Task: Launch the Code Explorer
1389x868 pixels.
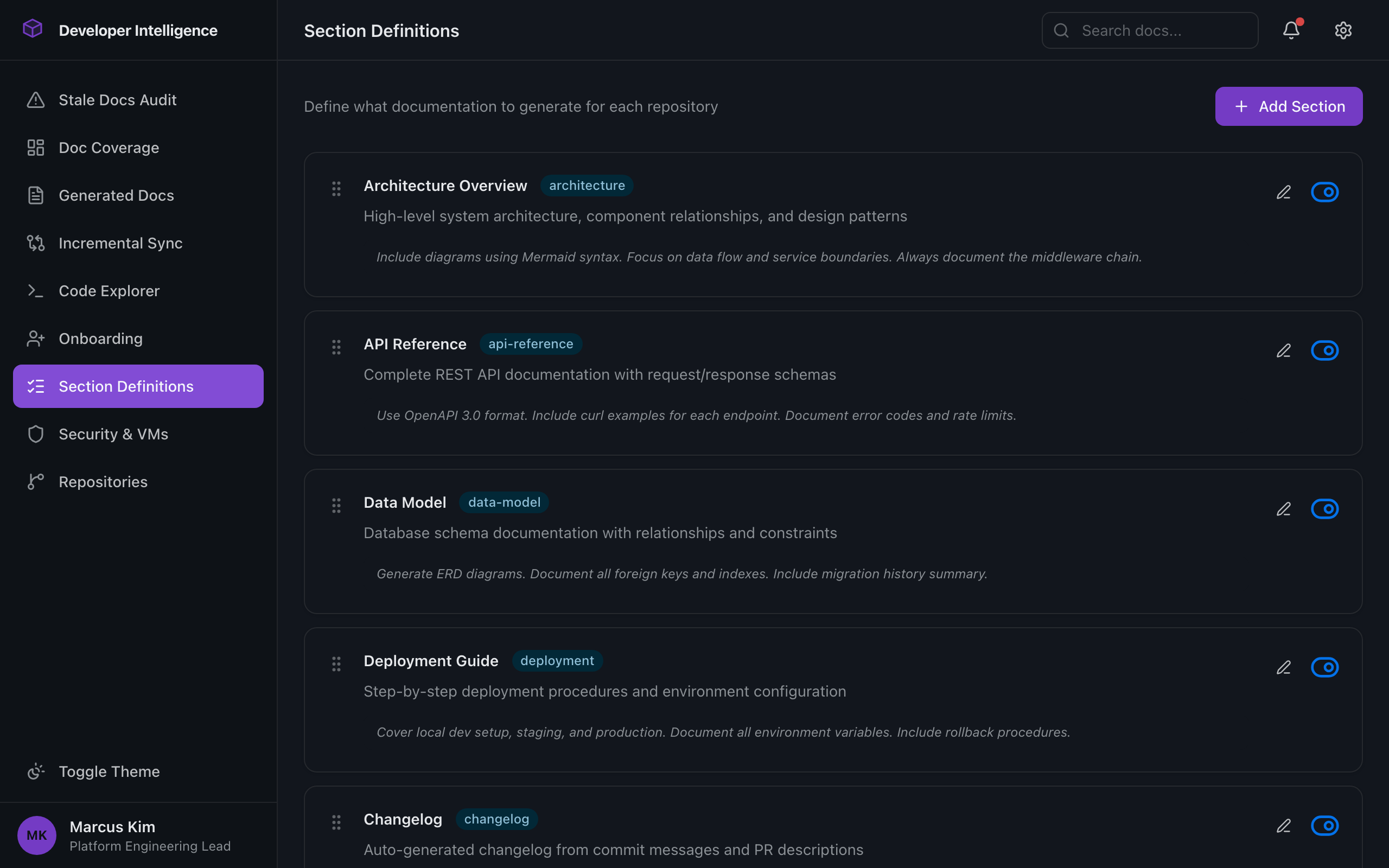Action: coord(109,290)
